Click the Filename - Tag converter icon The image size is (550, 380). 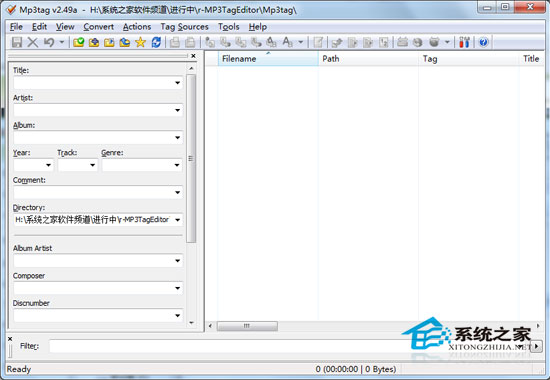click(x=225, y=42)
